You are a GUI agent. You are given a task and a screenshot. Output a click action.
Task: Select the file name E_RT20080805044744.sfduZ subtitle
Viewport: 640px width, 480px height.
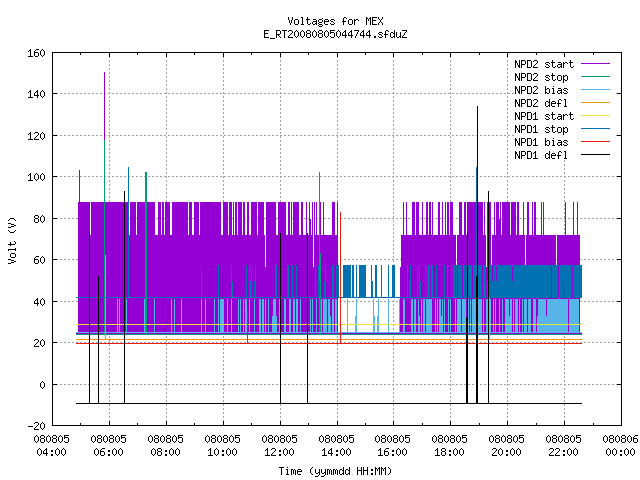coord(335,34)
